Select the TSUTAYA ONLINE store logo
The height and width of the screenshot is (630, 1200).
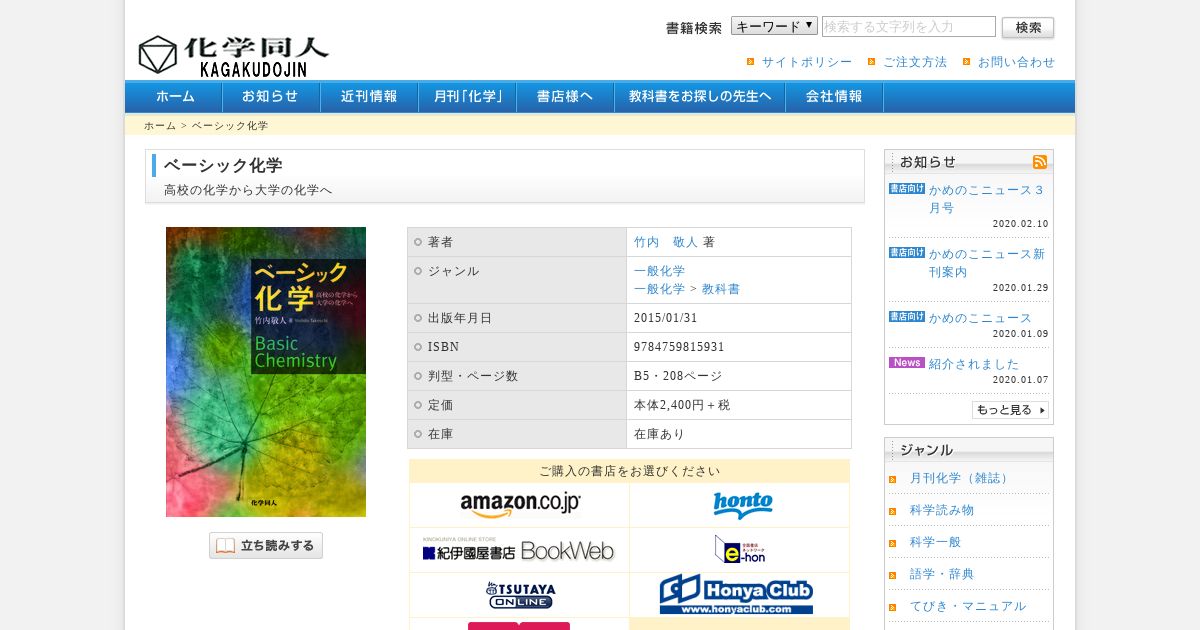click(520, 595)
